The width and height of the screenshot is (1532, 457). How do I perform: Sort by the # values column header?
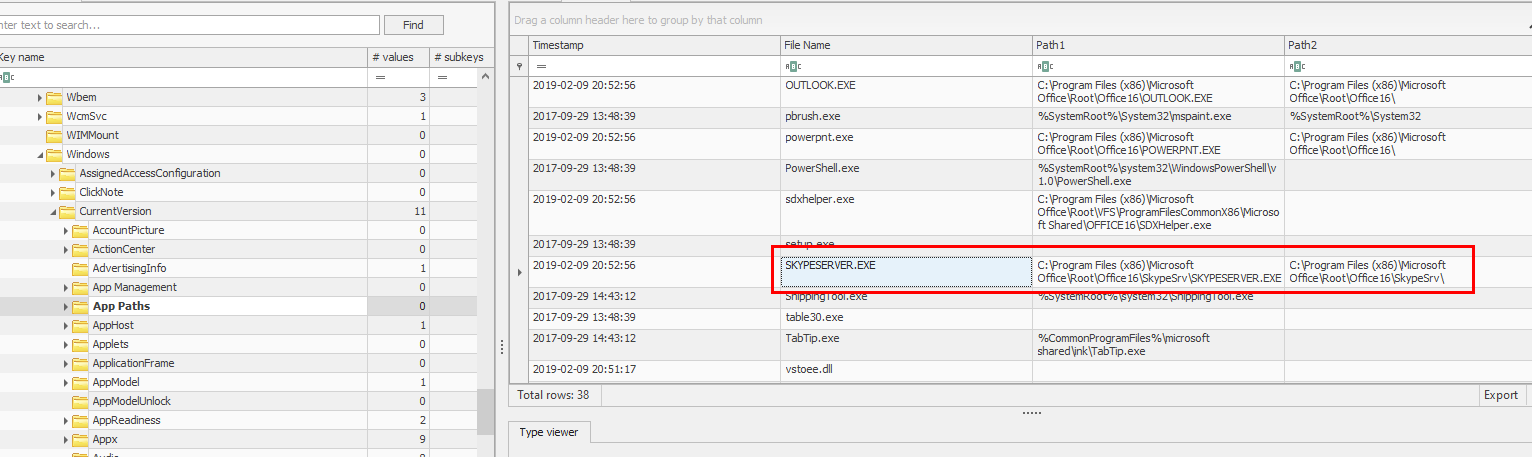(x=398, y=57)
